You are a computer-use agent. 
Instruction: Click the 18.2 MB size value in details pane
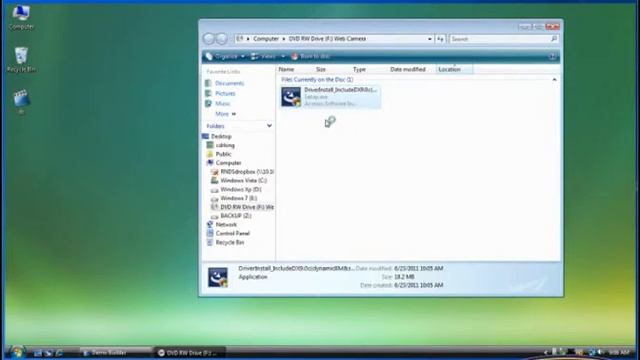[x=404, y=277]
